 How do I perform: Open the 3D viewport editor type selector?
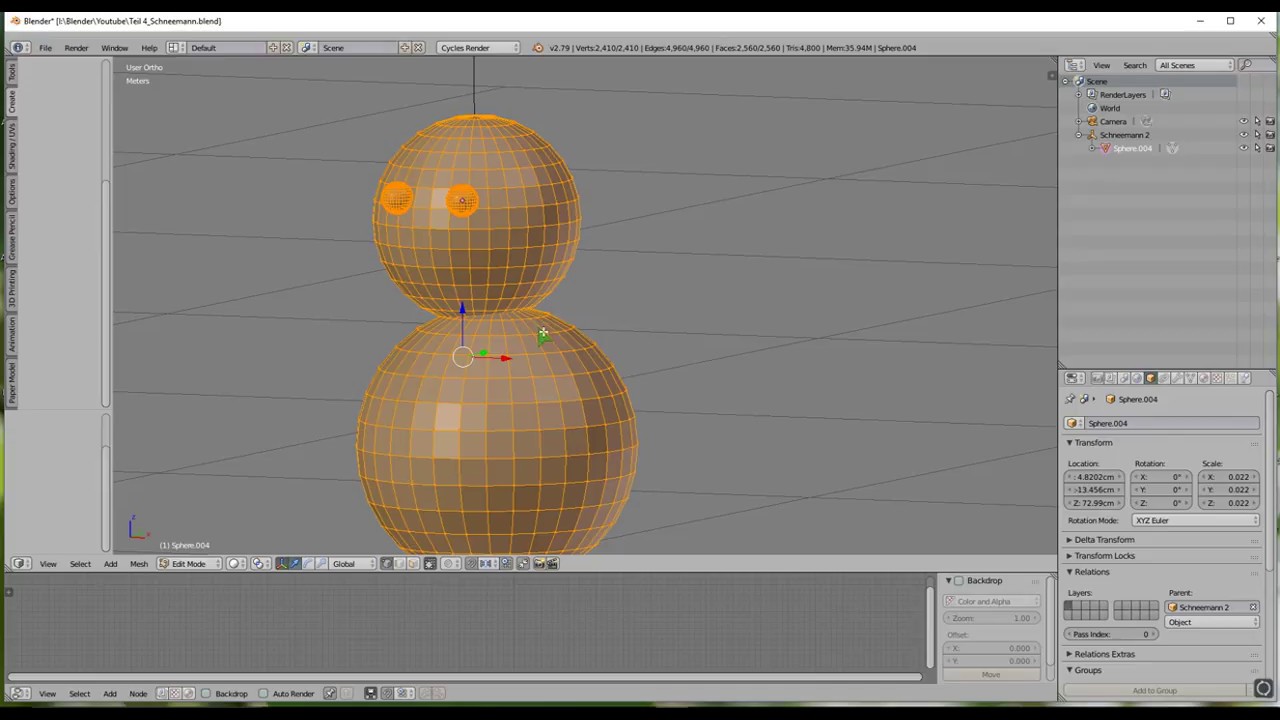pyautogui.click(x=20, y=564)
